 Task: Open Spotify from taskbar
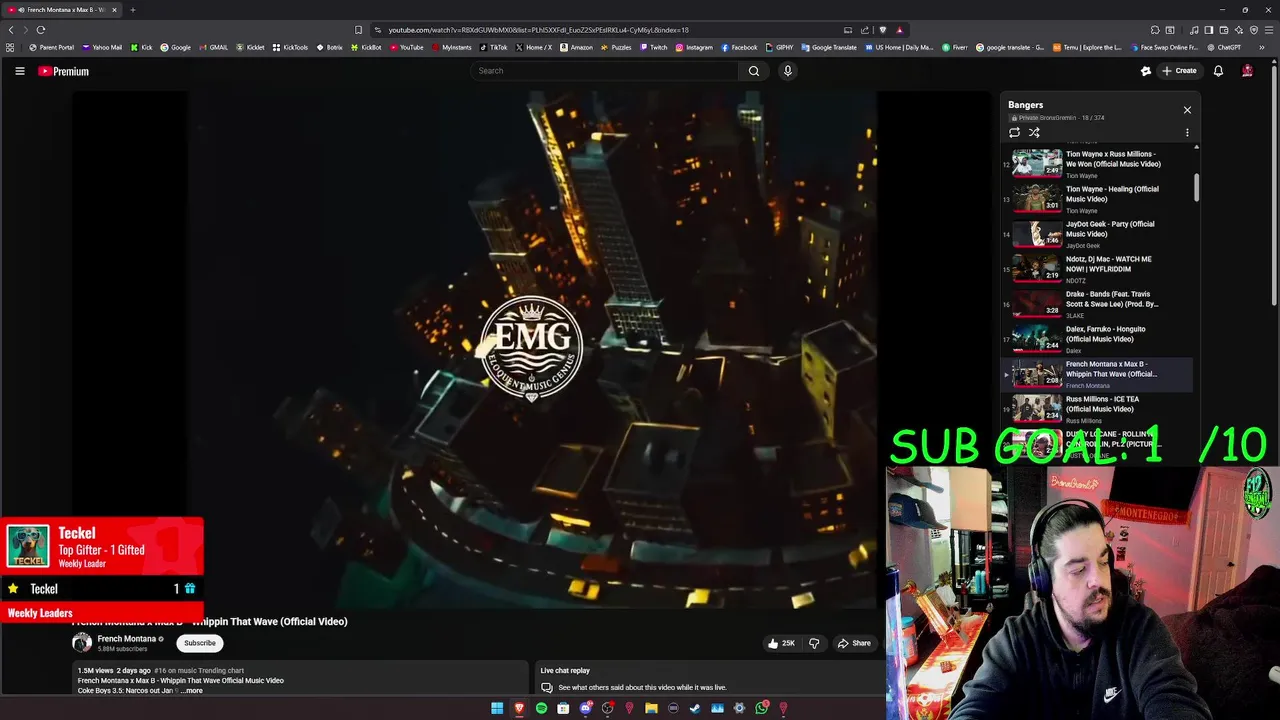pos(541,708)
